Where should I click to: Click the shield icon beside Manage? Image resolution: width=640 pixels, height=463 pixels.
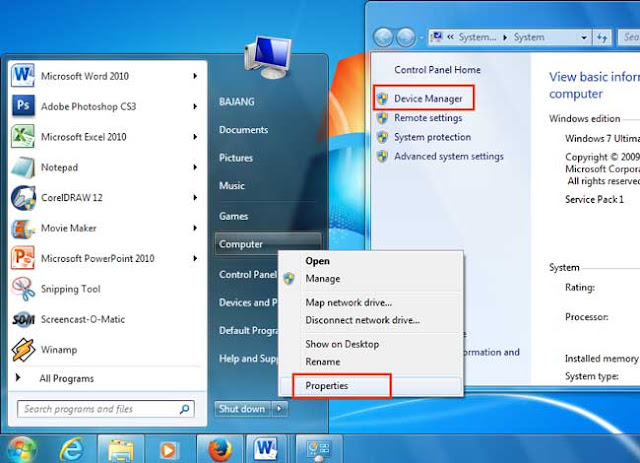click(289, 278)
